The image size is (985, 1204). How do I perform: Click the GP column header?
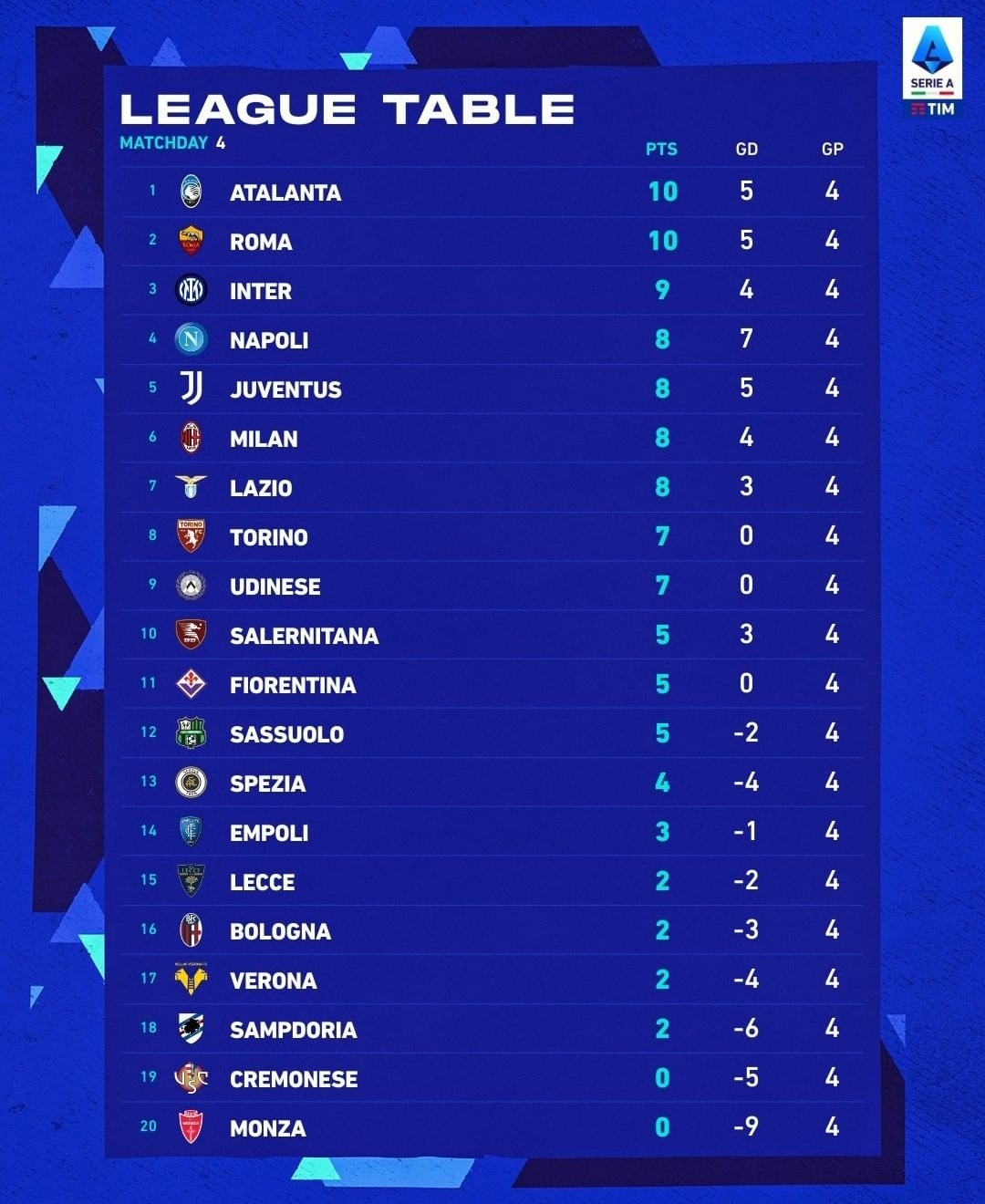tap(832, 150)
